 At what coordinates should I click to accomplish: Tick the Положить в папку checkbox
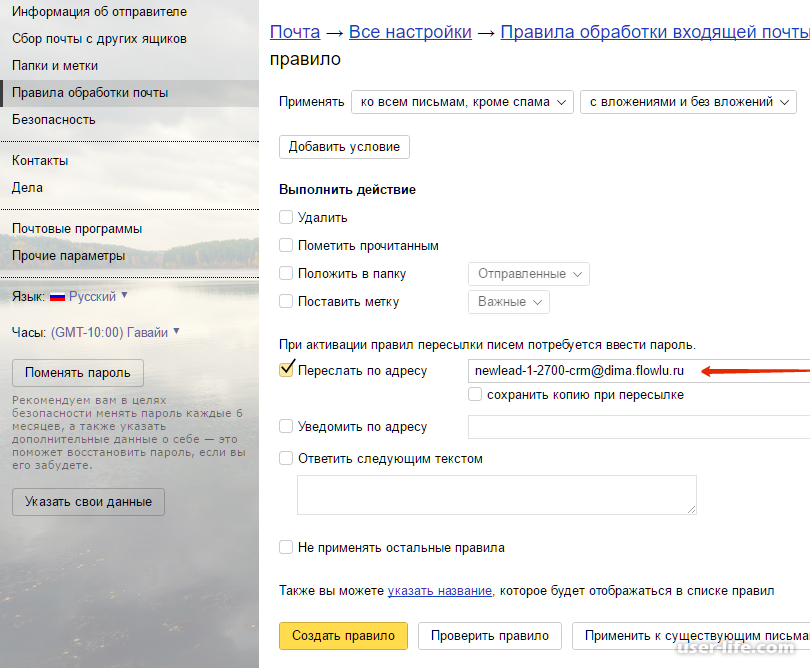click(x=286, y=273)
